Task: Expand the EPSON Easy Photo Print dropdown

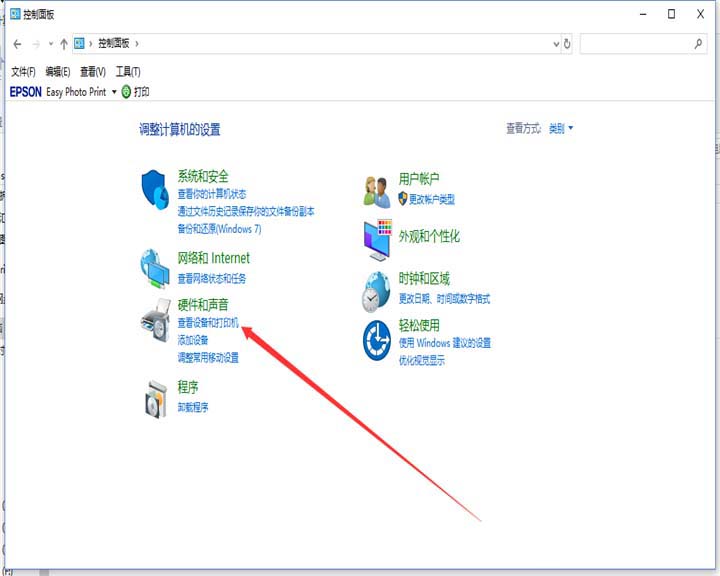Action: tap(114, 92)
